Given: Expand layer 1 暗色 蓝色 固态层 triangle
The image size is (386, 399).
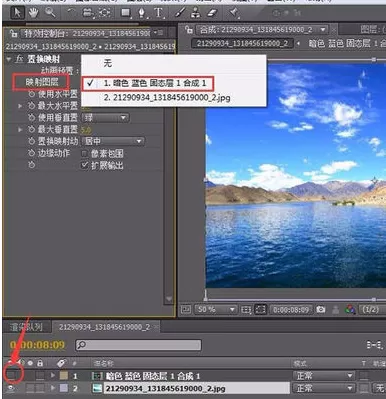Looking at the screenshot, I should tap(52, 376).
